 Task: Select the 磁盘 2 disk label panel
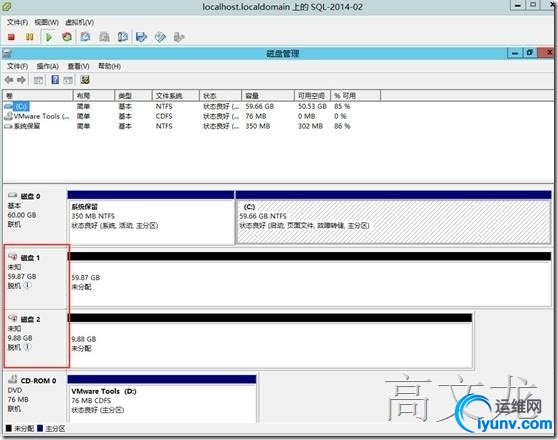tap(35, 338)
